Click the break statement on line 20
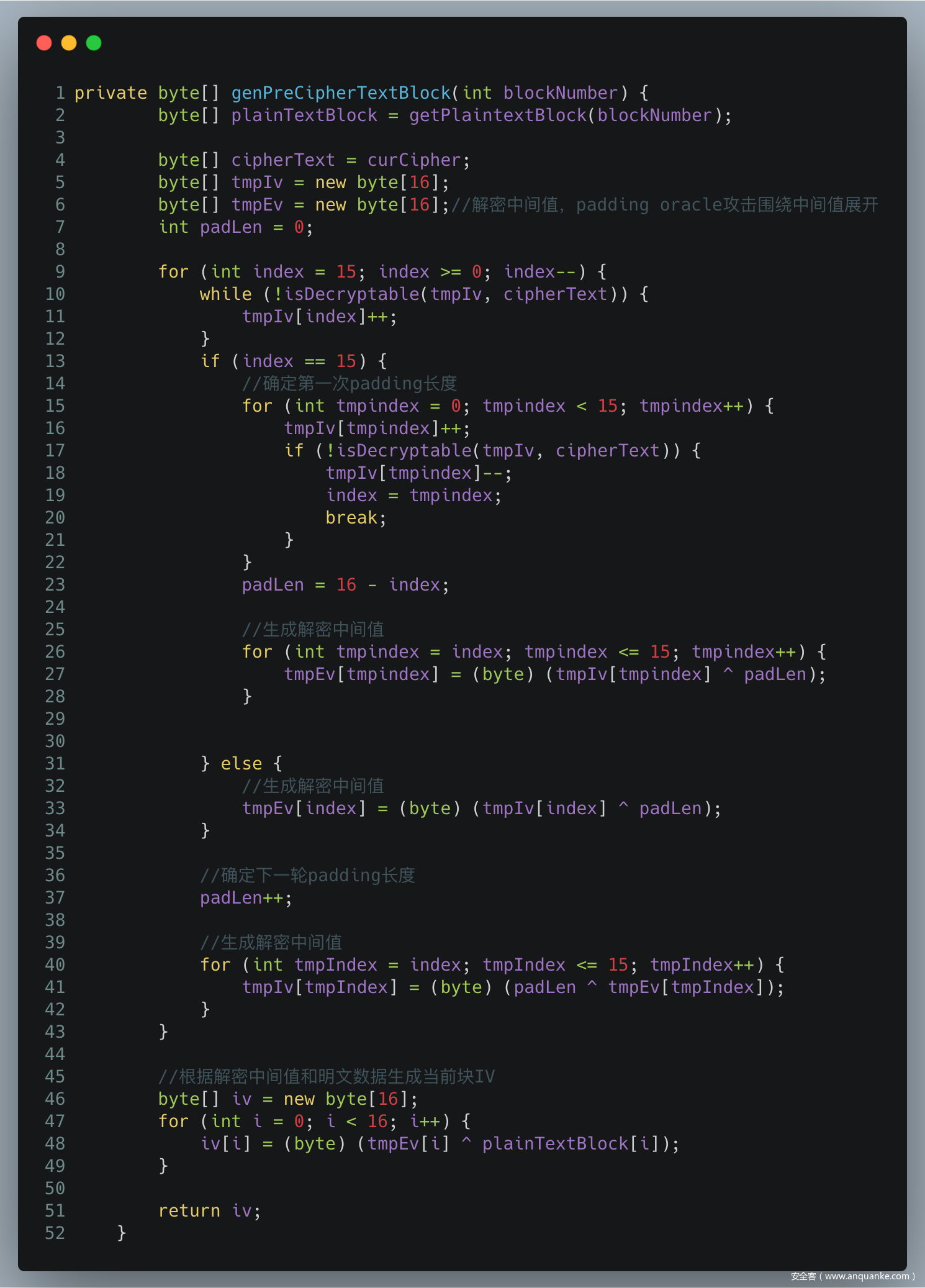925x1288 pixels. tap(356, 518)
